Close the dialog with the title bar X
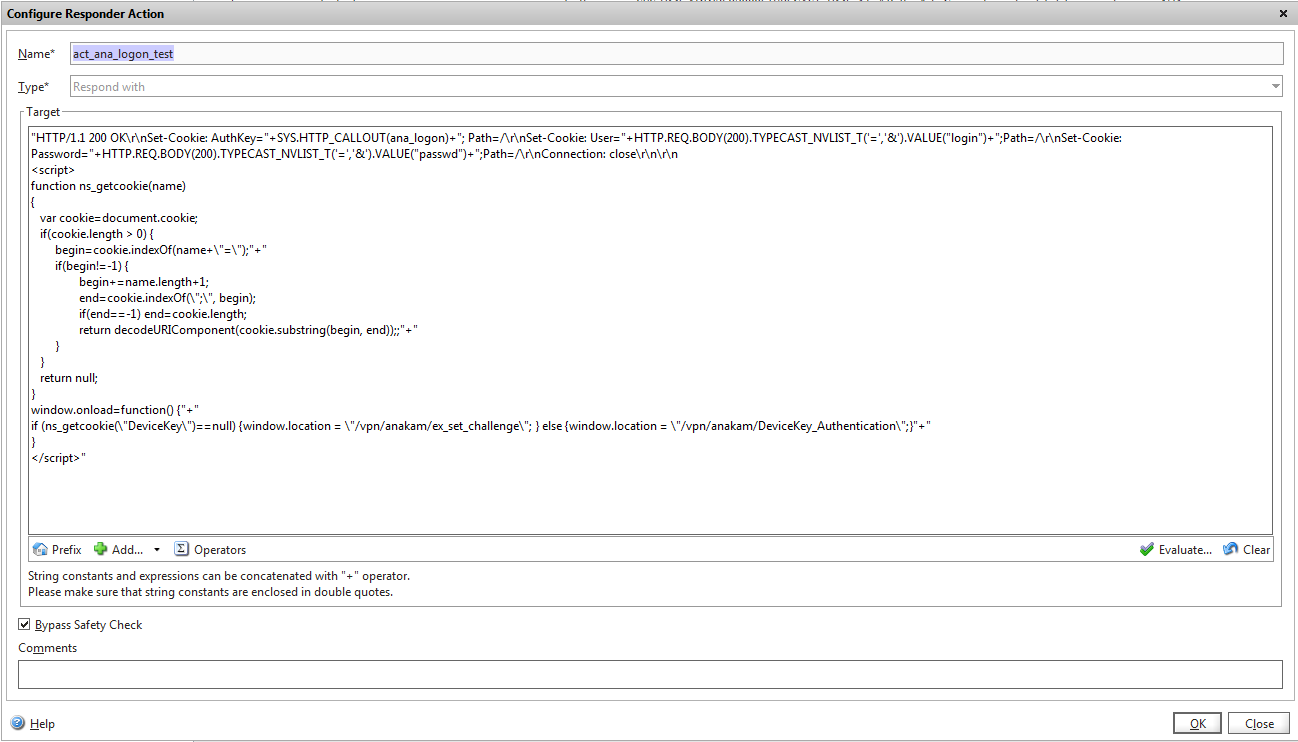1298x742 pixels. point(1283,13)
